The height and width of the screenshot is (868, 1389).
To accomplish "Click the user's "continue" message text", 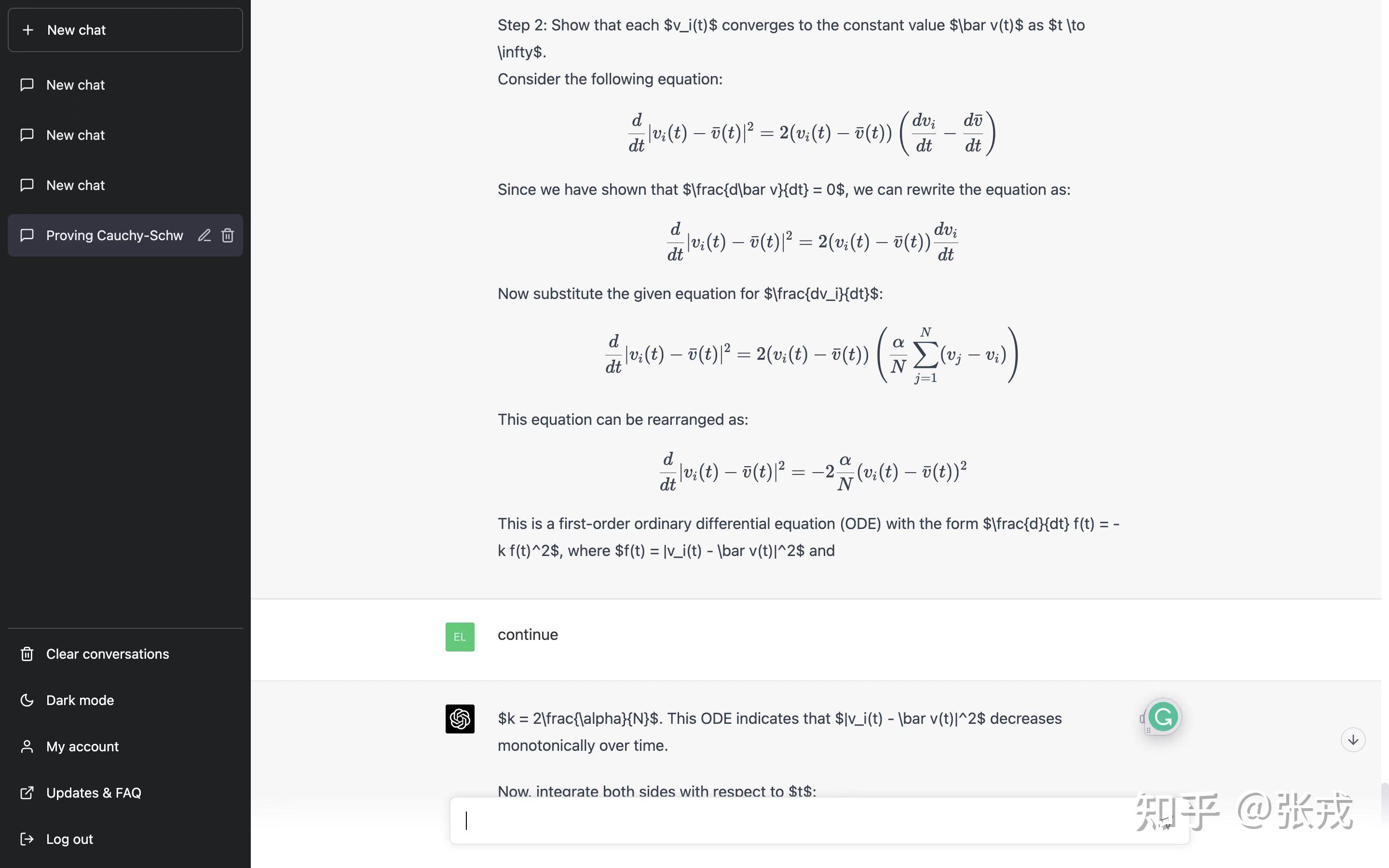I will (x=528, y=634).
